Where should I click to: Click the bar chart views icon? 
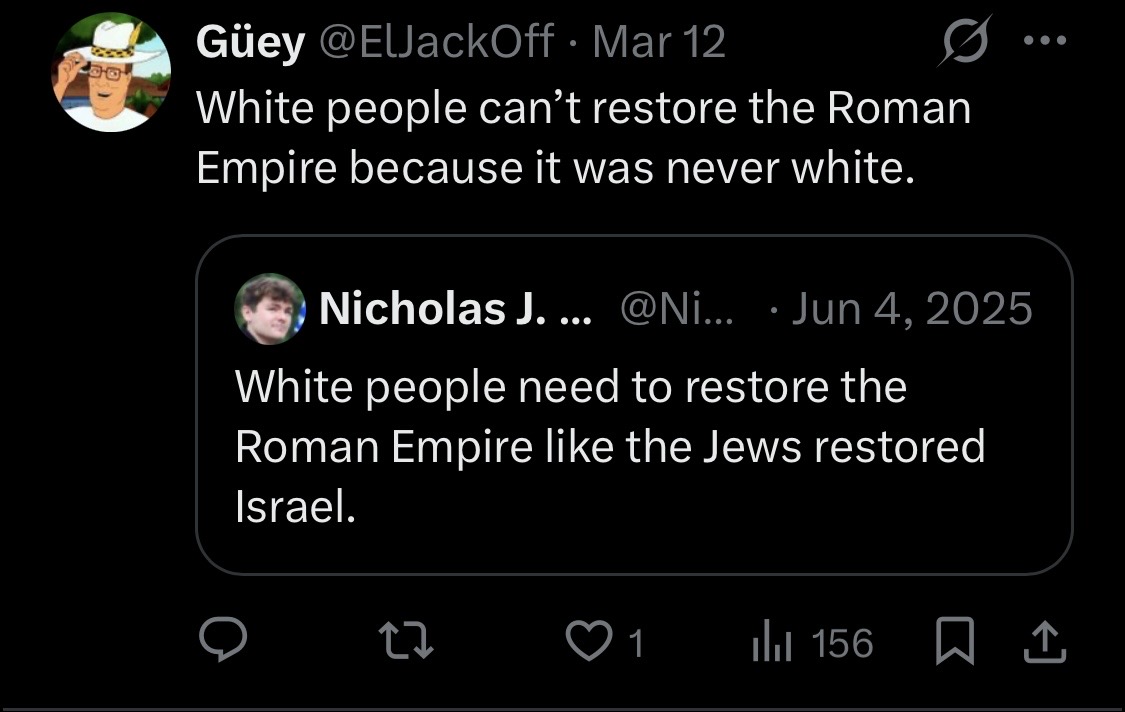(771, 643)
